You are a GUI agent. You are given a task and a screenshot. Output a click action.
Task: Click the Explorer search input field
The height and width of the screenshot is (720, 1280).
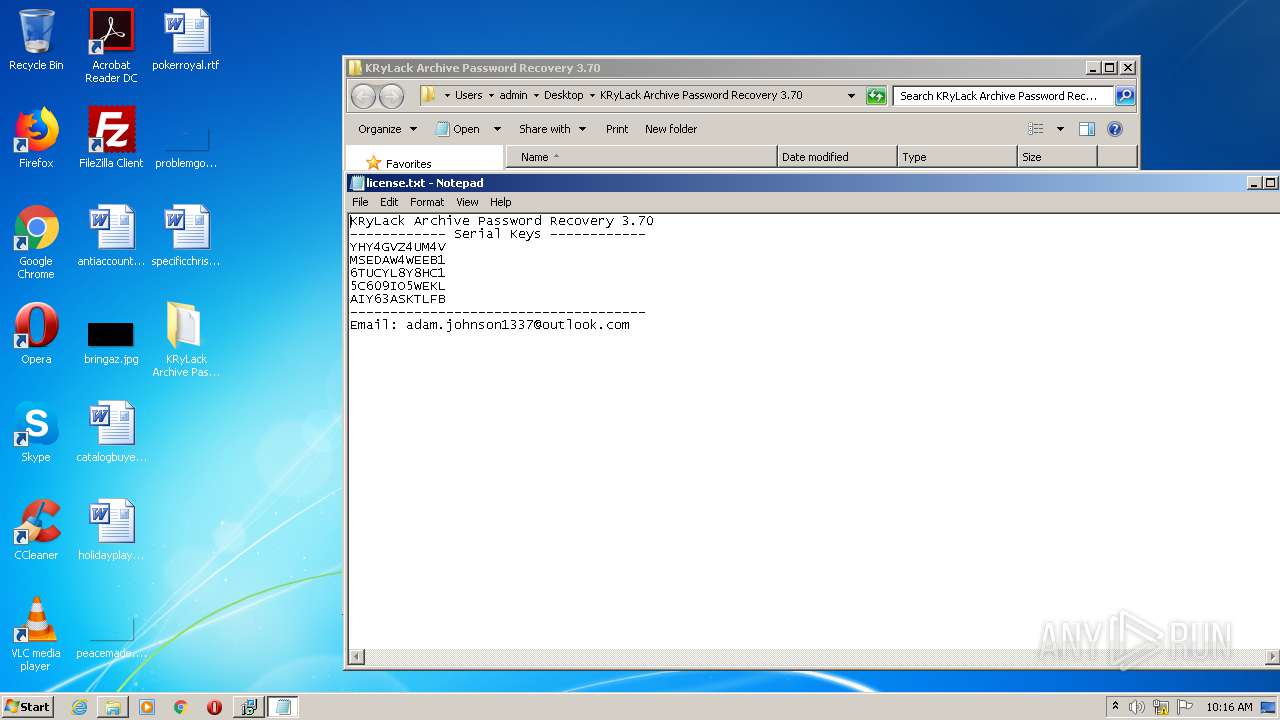[1003, 96]
